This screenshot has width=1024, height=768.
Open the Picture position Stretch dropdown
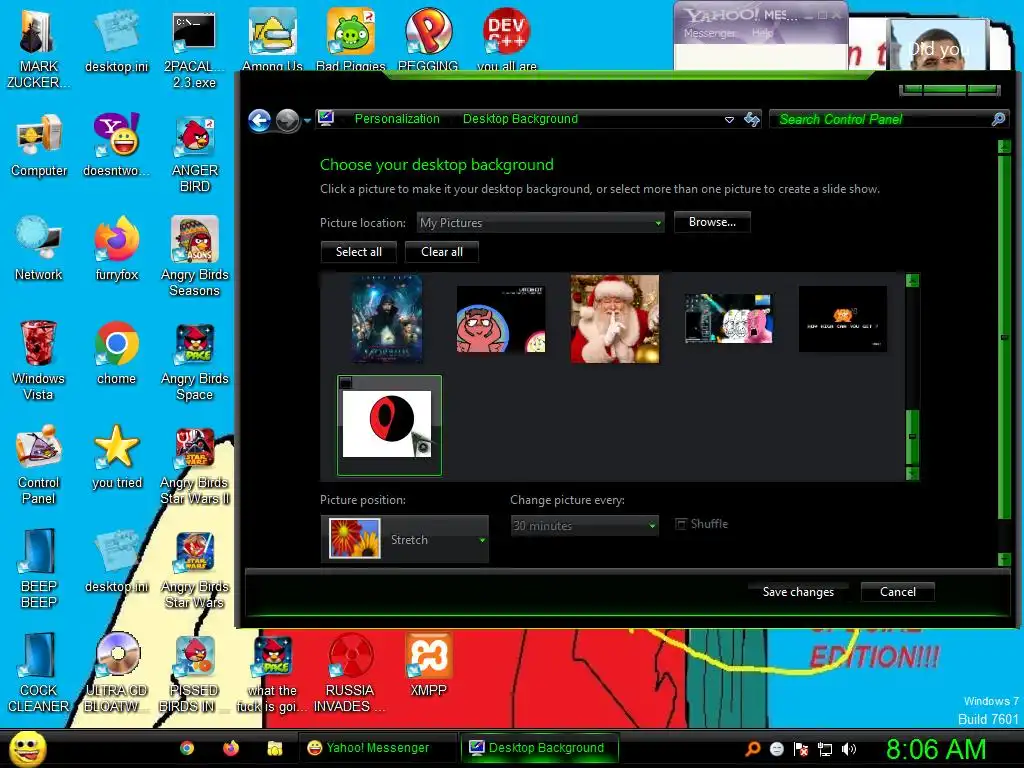[405, 539]
